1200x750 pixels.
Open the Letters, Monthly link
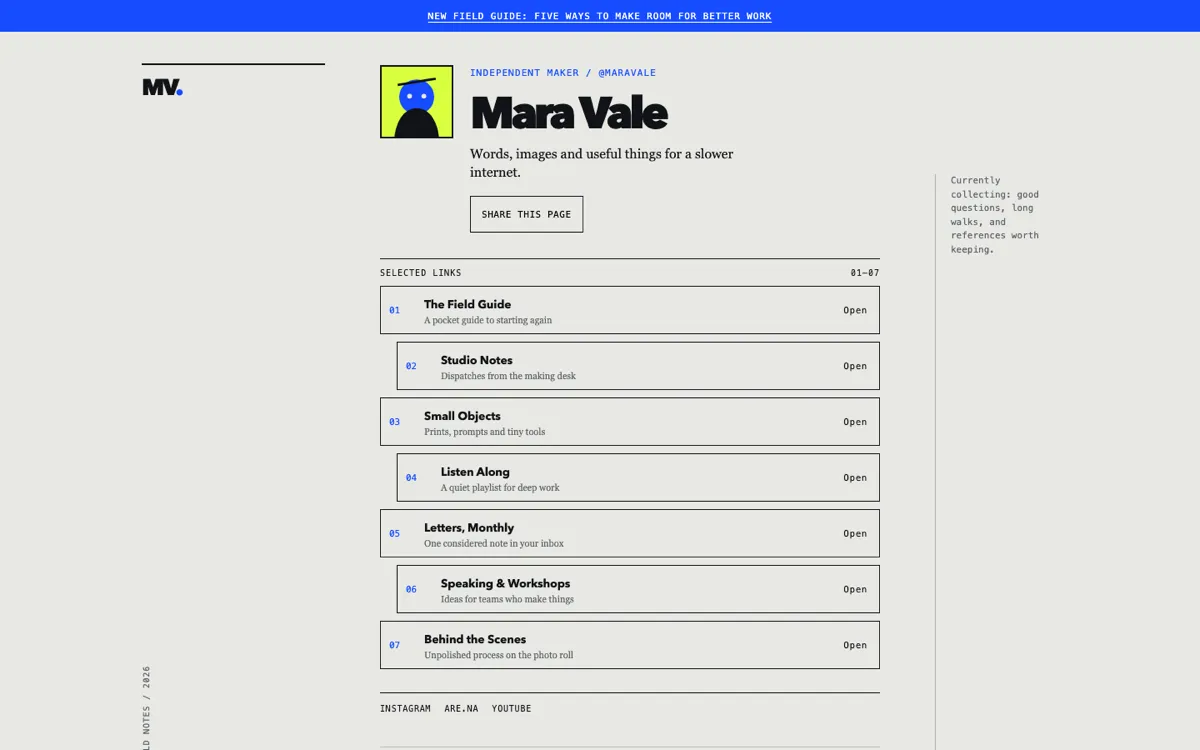[x=630, y=534]
